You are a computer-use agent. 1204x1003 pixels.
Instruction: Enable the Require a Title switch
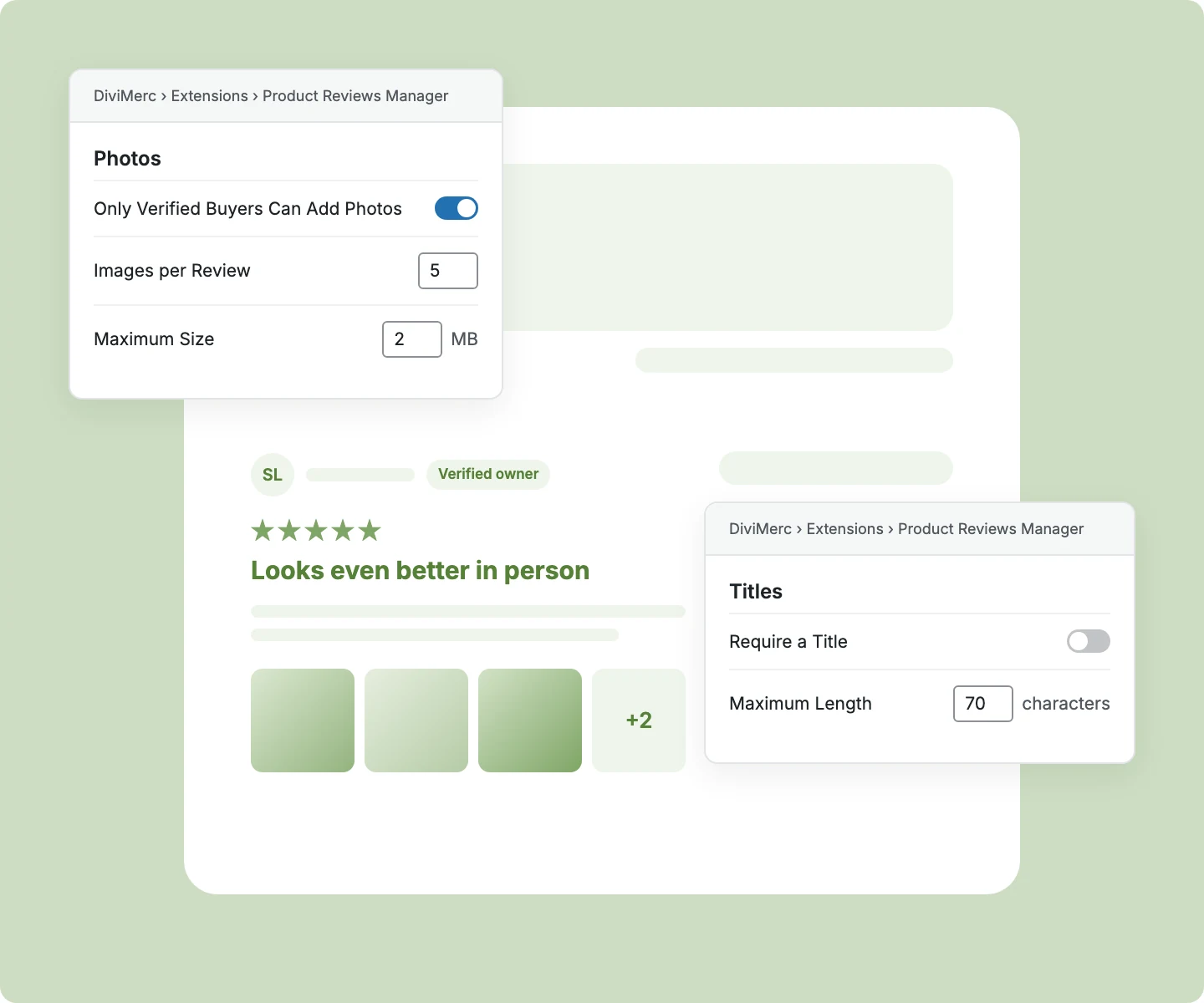(x=1089, y=641)
